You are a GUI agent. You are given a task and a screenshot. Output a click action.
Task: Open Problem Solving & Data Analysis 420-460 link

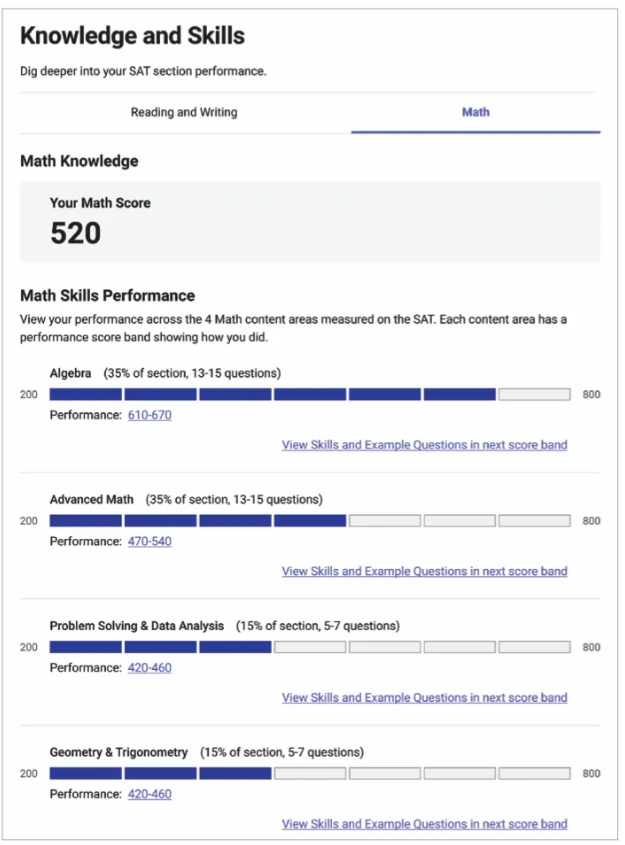(150, 668)
